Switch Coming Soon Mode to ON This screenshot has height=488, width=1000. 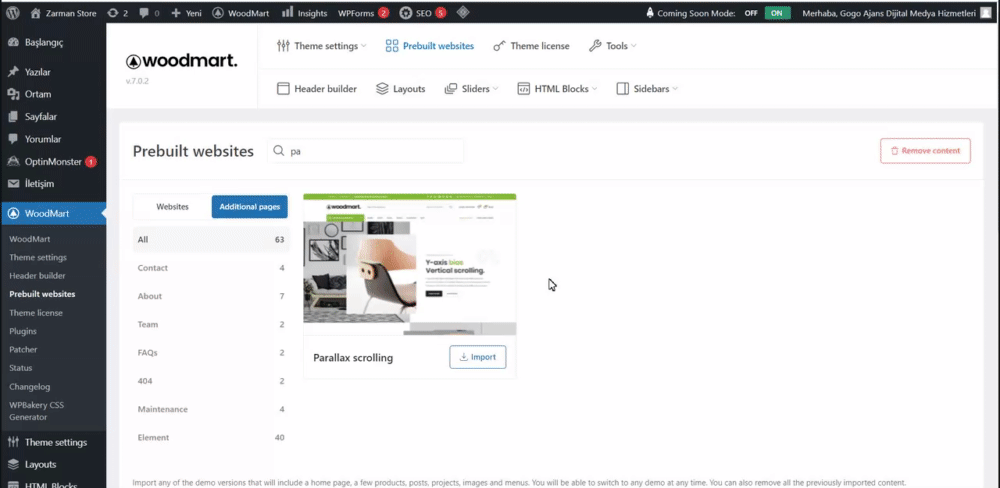[x=777, y=13]
